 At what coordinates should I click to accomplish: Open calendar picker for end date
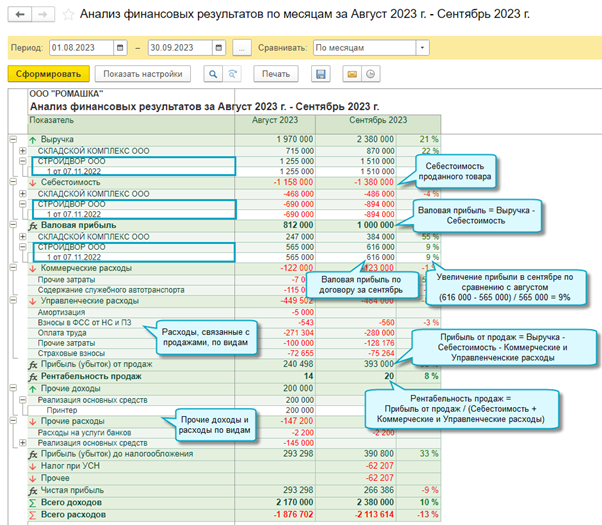pos(219,48)
